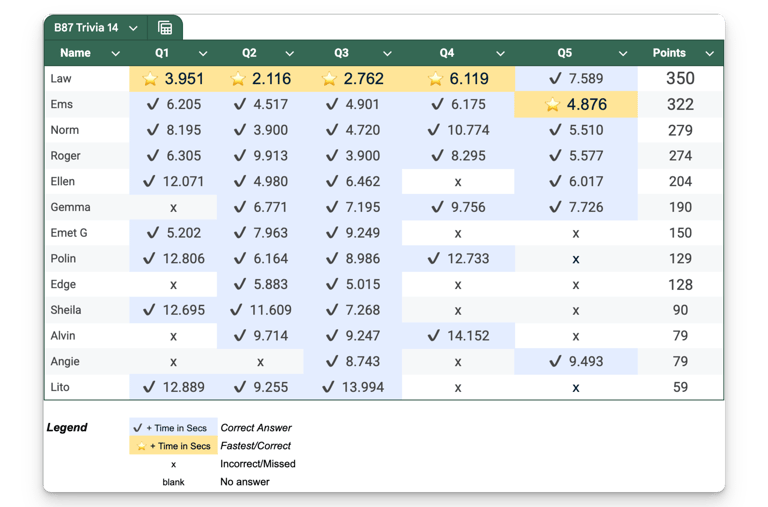
Task: Click the blue Correct Answer legend swatch
Action: 172,428
